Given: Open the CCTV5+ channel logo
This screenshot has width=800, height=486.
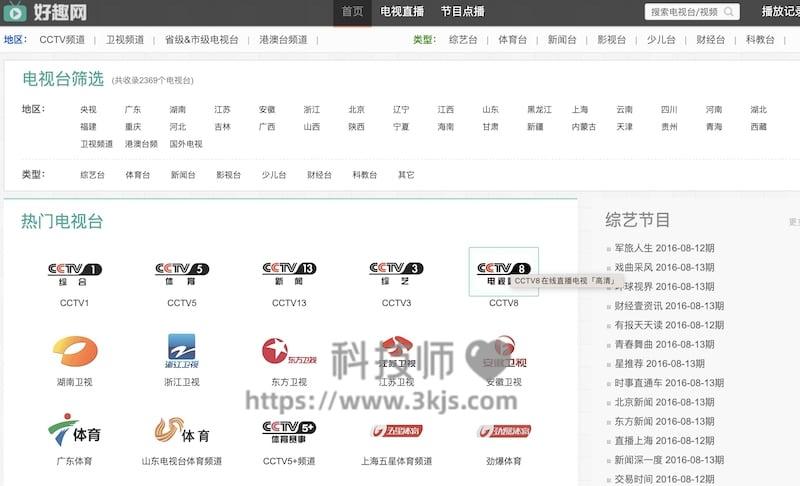Looking at the screenshot, I should click(289, 431).
